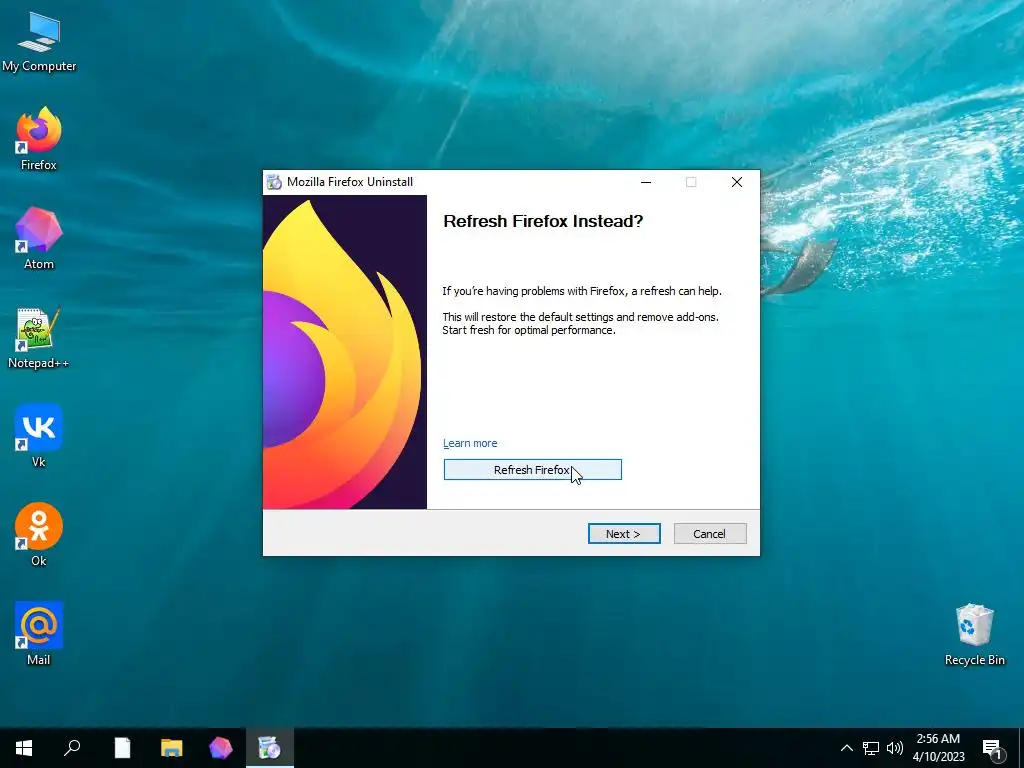
Task: Select the Recycle Bin icon
Action: 974,633
